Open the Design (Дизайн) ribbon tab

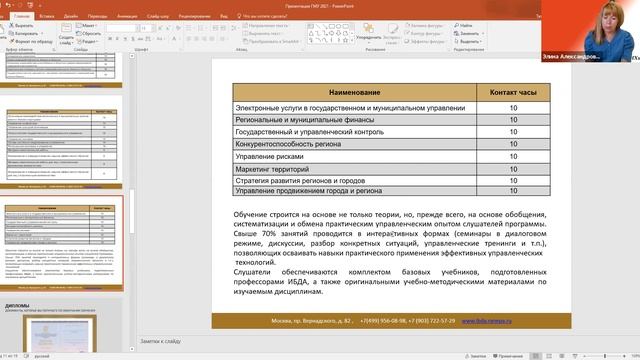71,16
